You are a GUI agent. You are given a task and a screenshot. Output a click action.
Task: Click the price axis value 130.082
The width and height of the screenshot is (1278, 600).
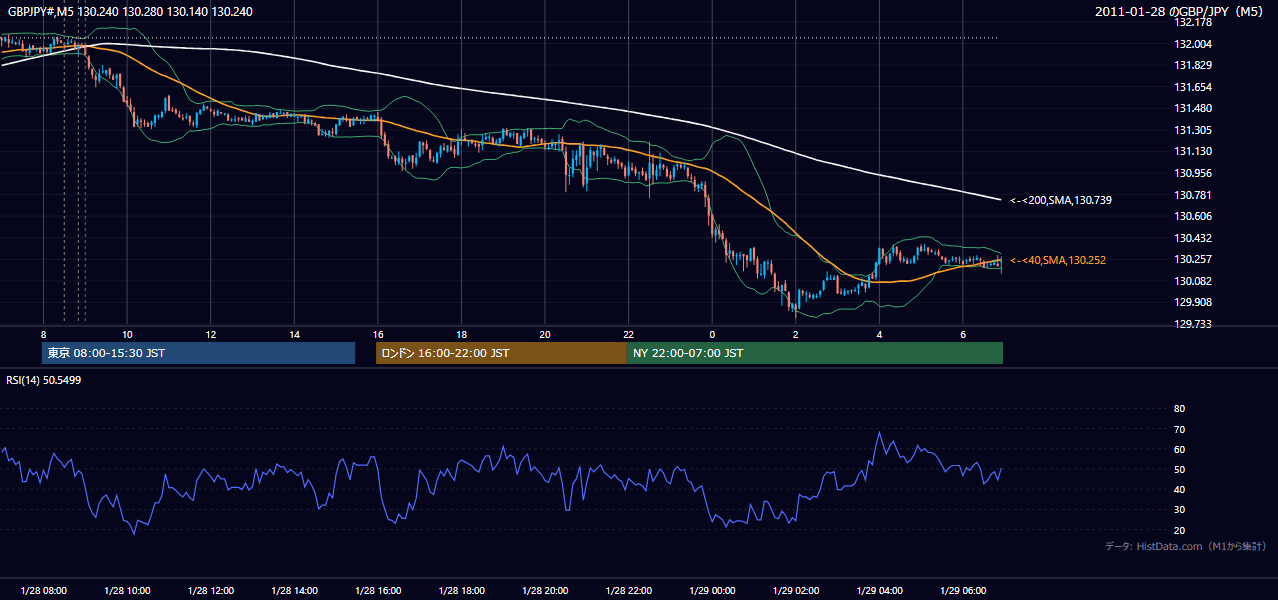[1193, 281]
